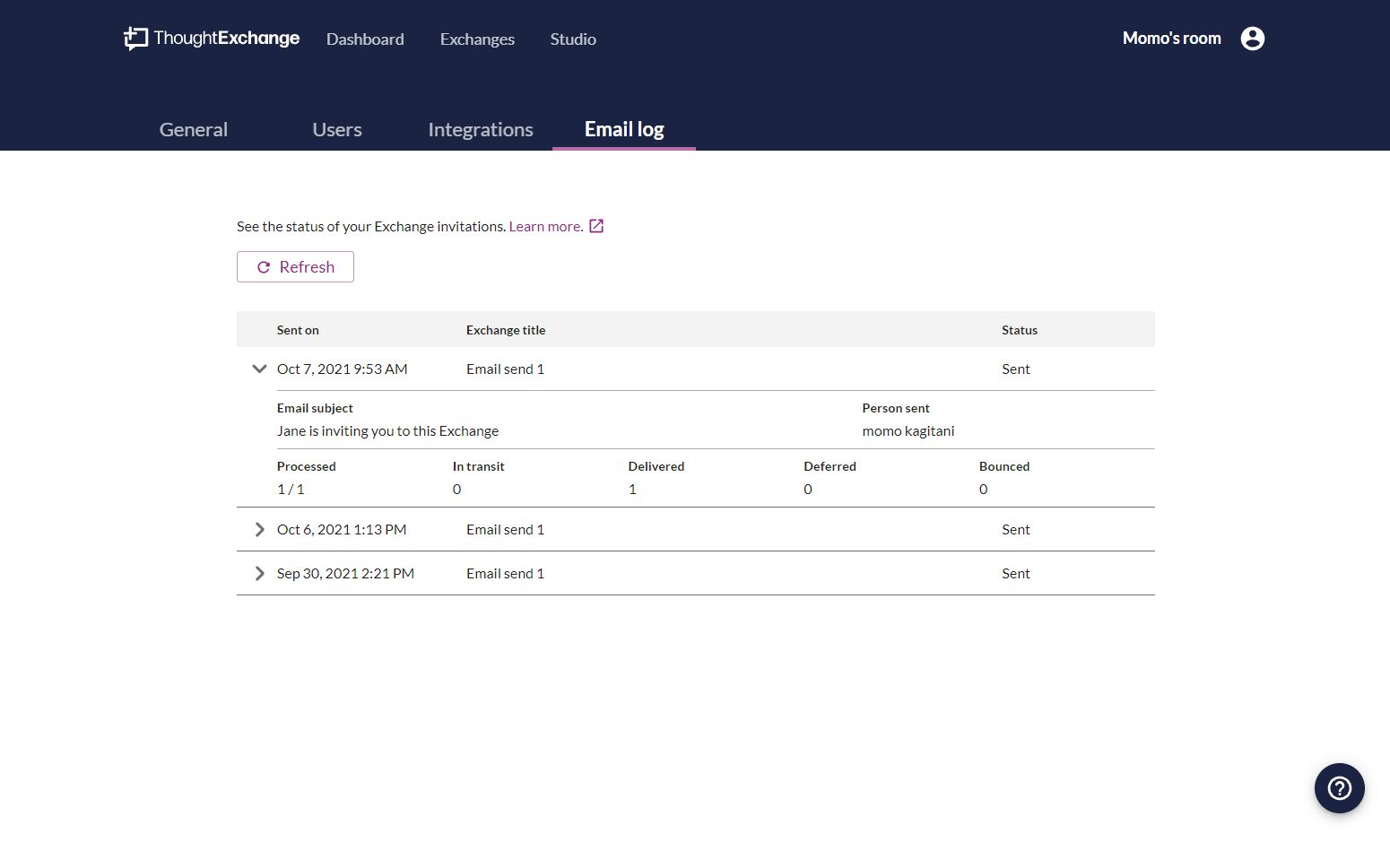Follow the Learn more link
1390x868 pixels.
(546, 226)
